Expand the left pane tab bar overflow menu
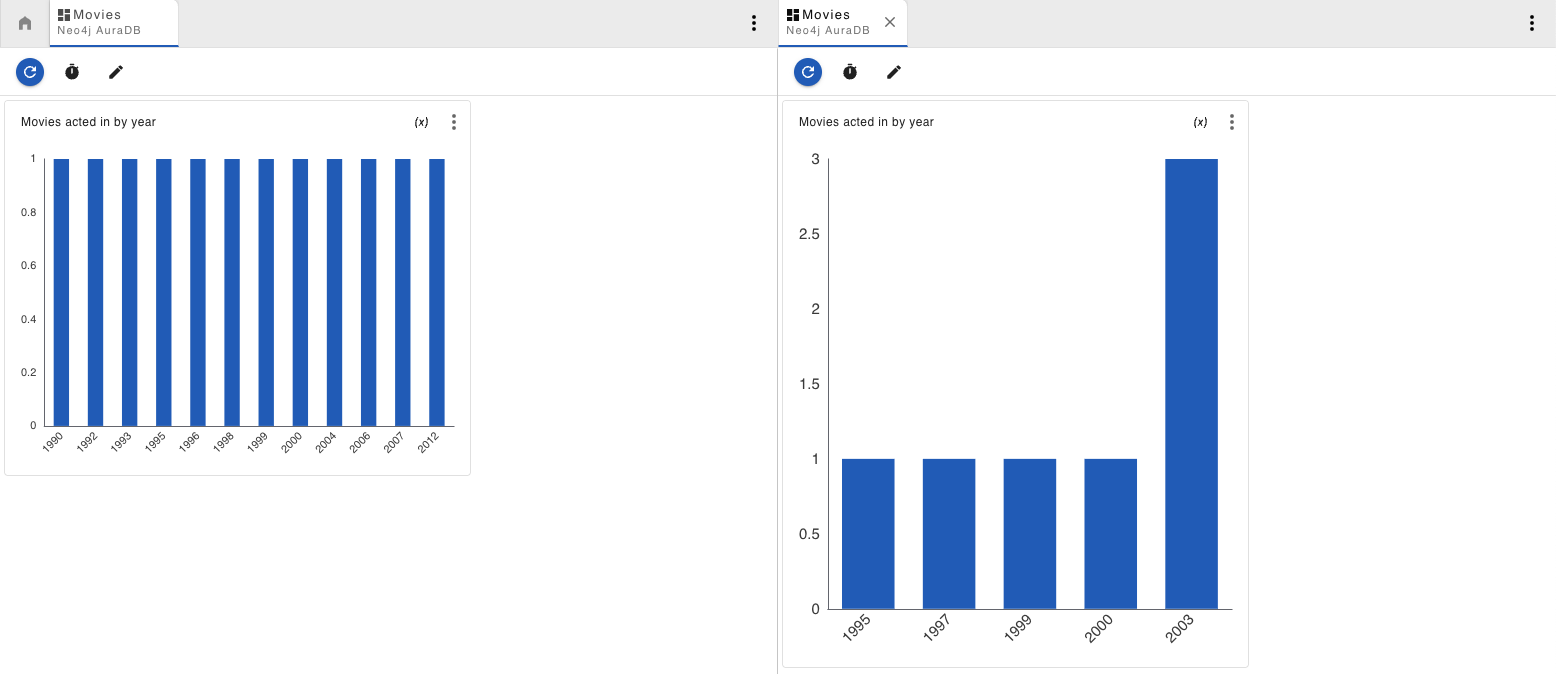This screenshot has height=674, width=1556. coord(754,23)
